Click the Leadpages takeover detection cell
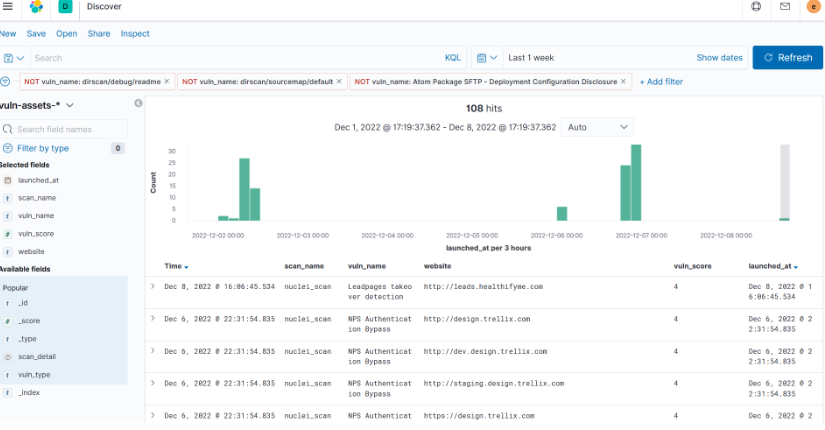 (x=380, y=292)
